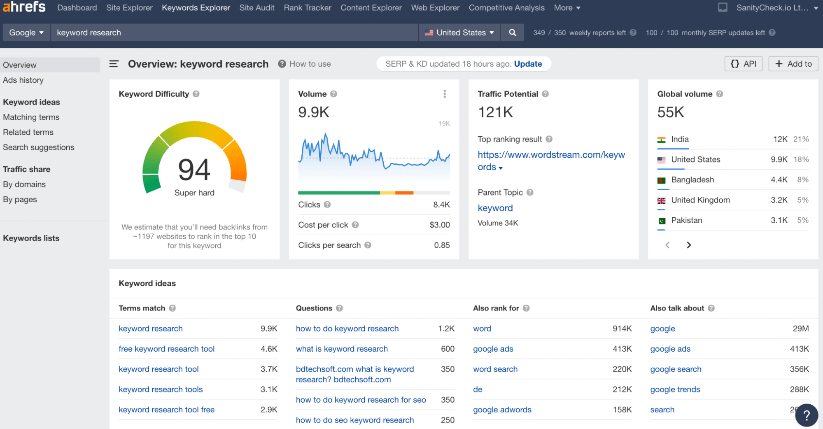Click the Cost per click info icon
Viewport: 823px width, 429px height.
tap(356, 225)
